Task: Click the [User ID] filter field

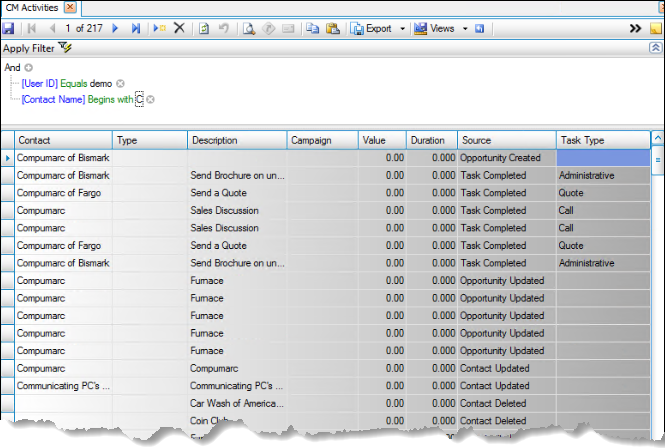Action: pyautogui.click(x=40, y=84)
